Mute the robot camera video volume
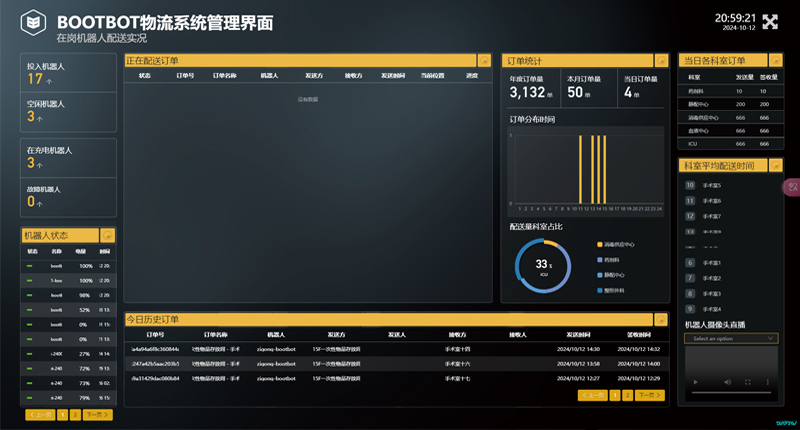This screenshot has height=430, width=800. pyautogui.click(x=728, y=382)
